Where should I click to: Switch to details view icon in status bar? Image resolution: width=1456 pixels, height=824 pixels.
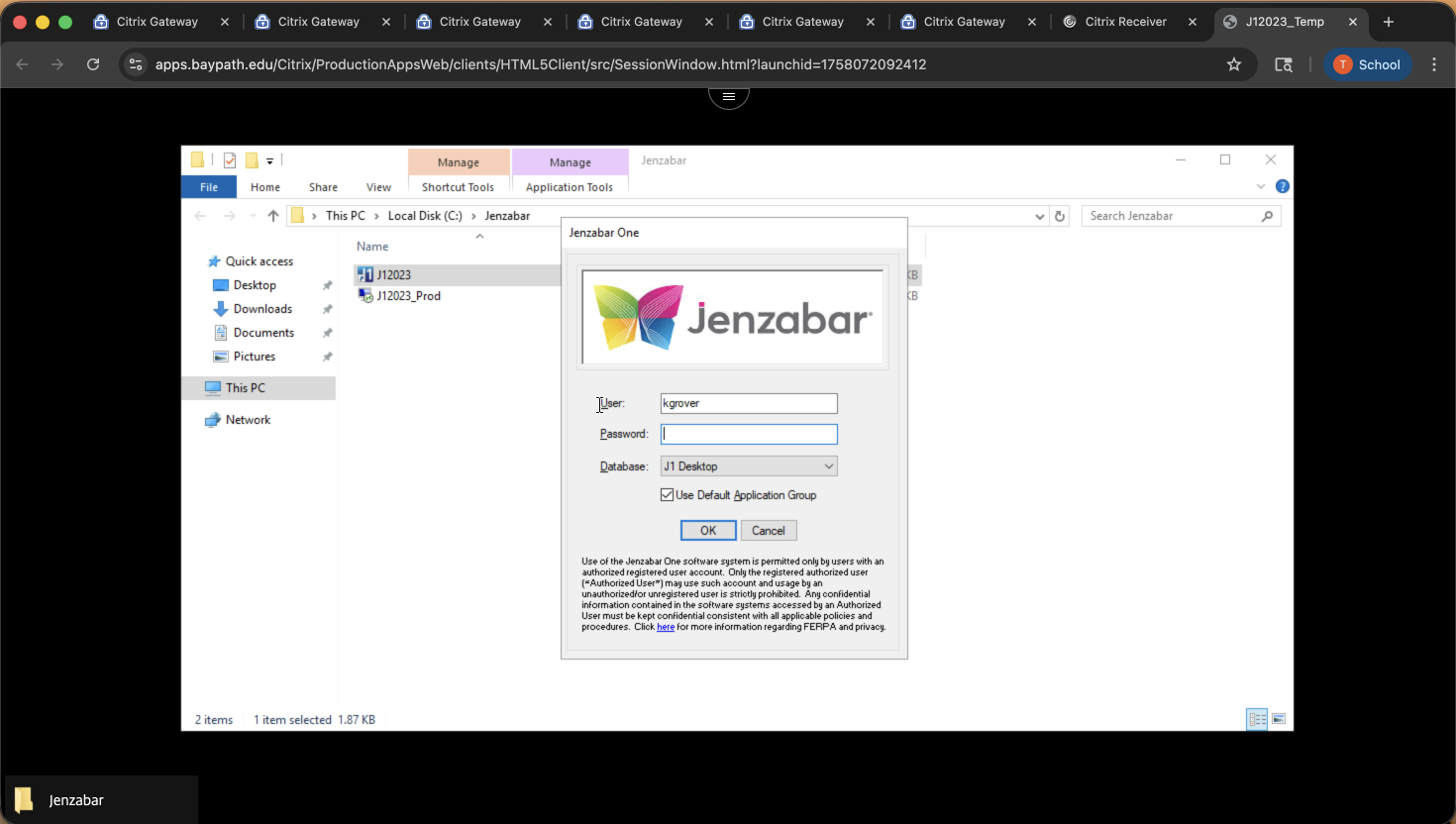tap(1257, 719)
